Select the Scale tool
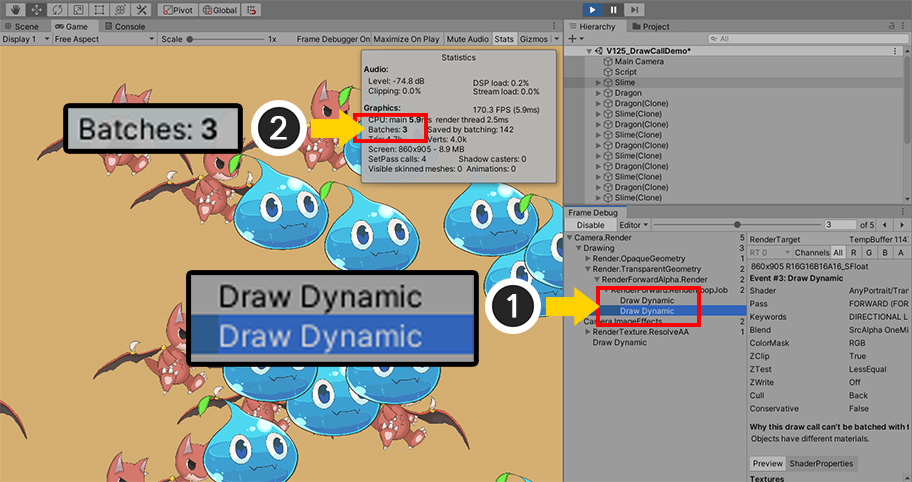This screenshot has width=912, height=482. [x=79, y=10]
